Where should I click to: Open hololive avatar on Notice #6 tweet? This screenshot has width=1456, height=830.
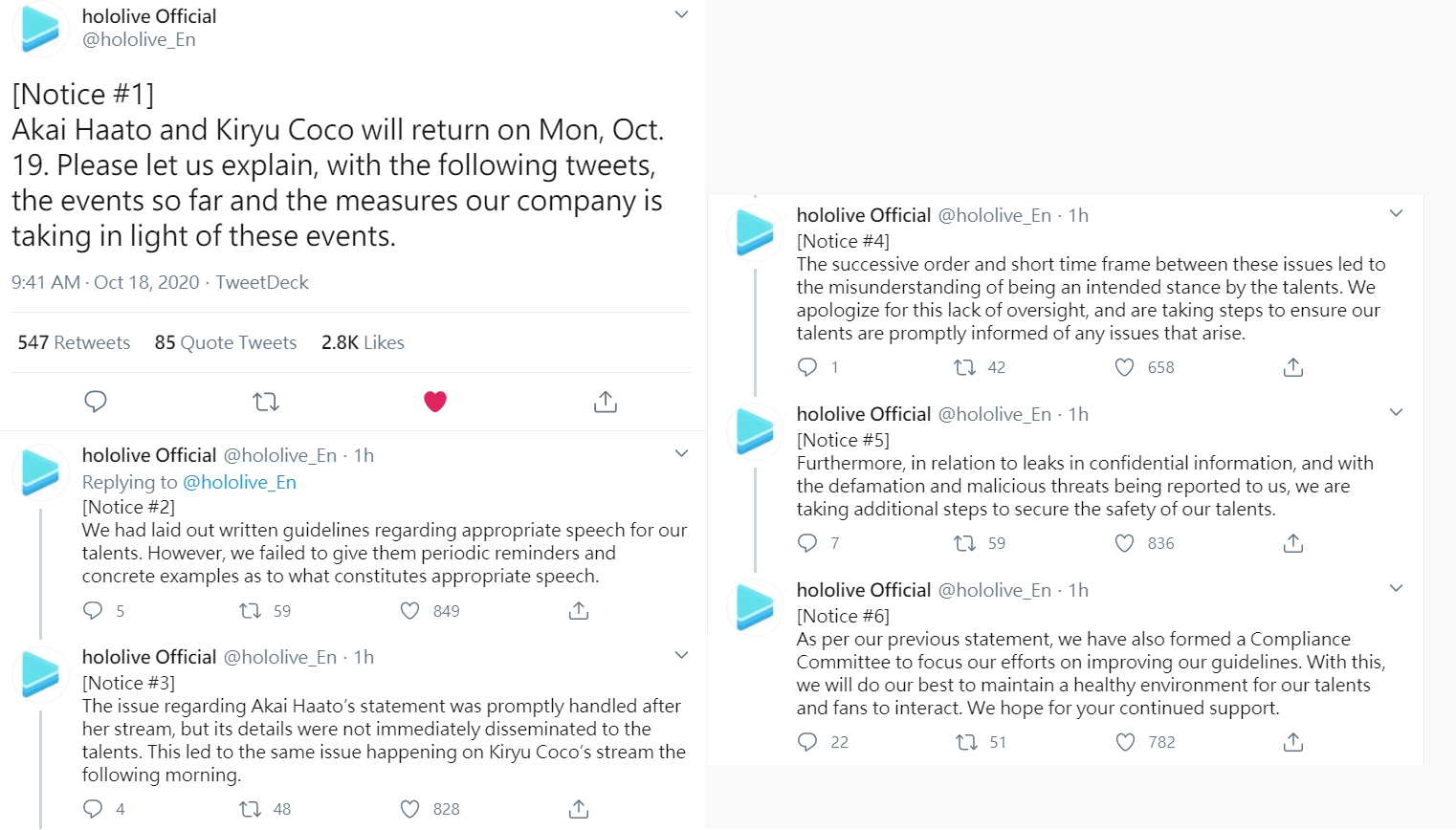click(755, 607)
